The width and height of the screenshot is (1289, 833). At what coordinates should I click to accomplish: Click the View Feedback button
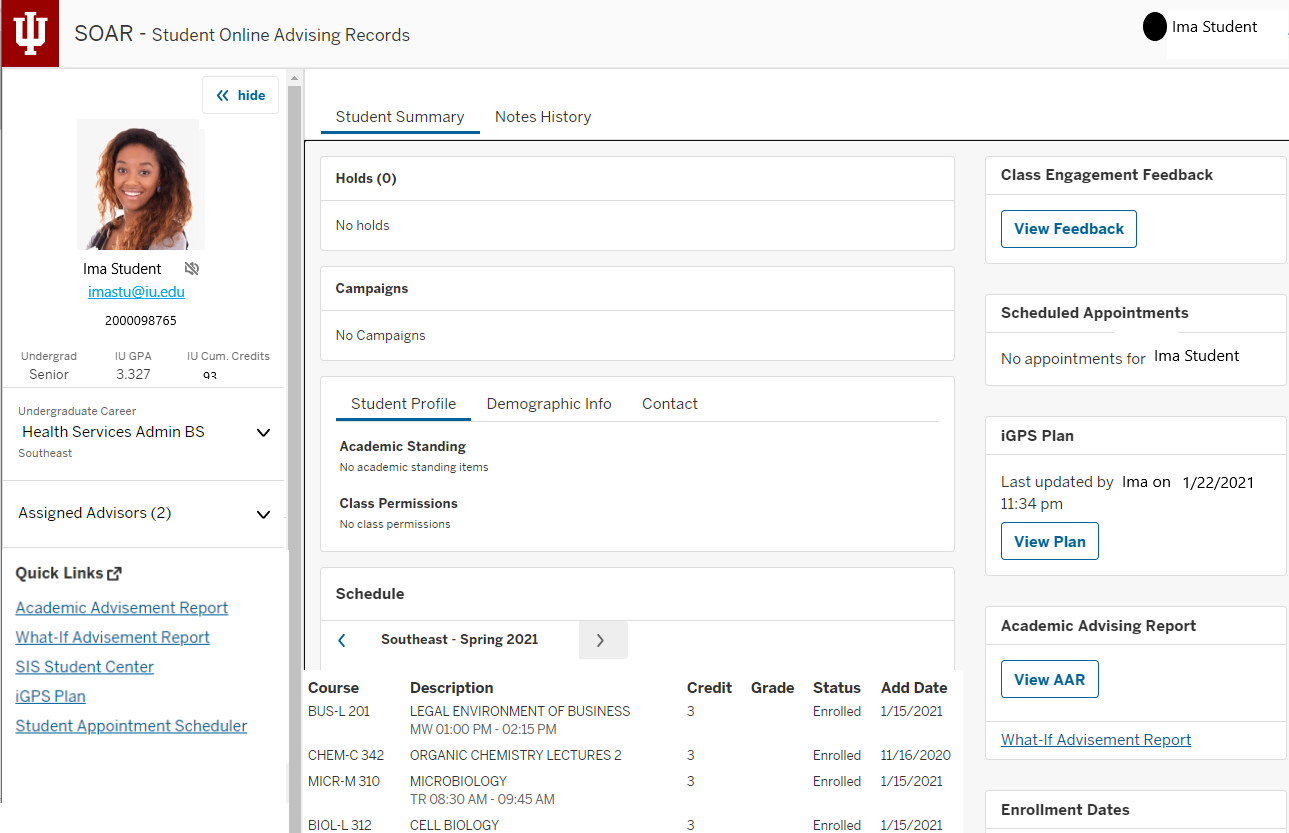(1068, 229)
